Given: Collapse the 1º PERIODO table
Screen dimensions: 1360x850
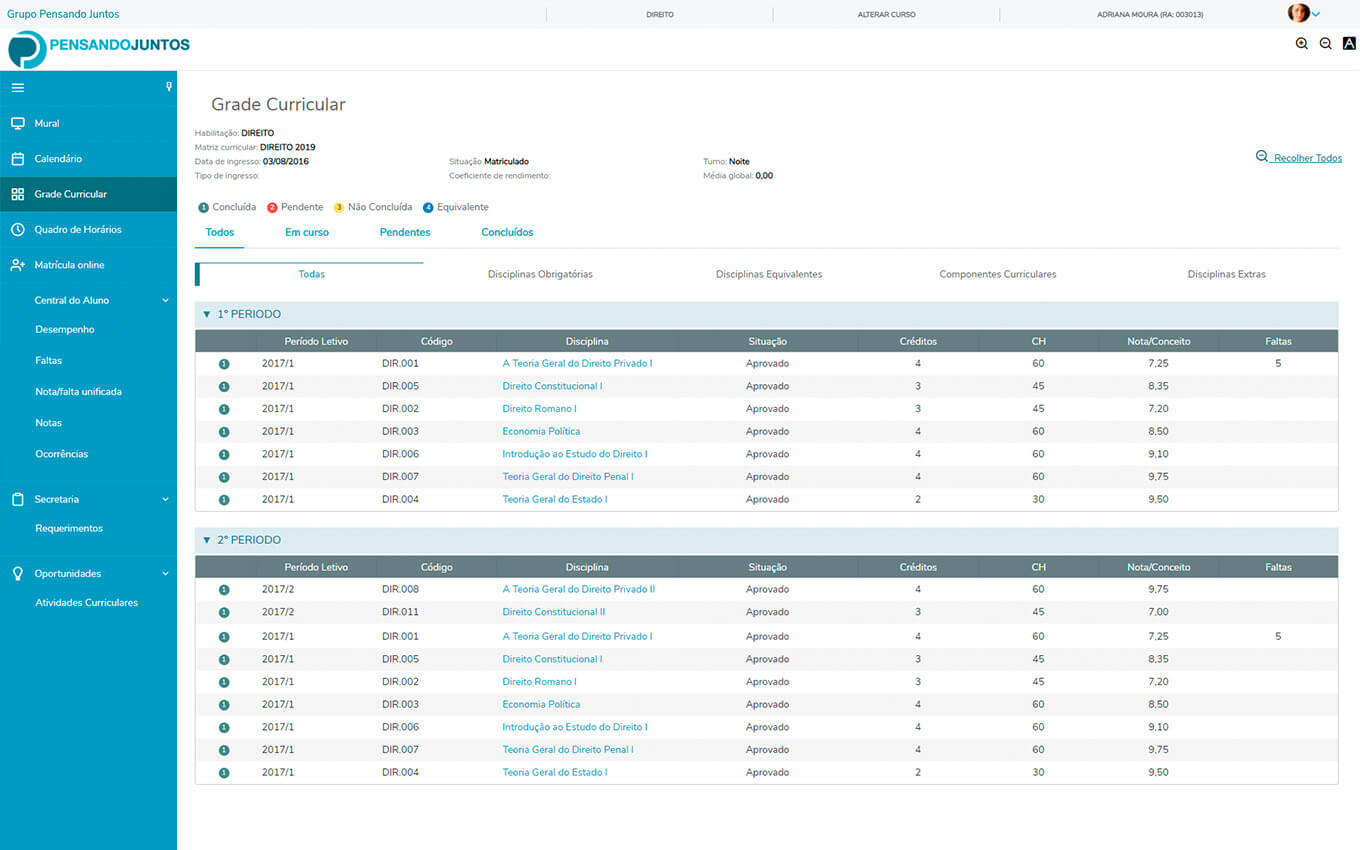Looking at the screenshot, I should 205,315.
